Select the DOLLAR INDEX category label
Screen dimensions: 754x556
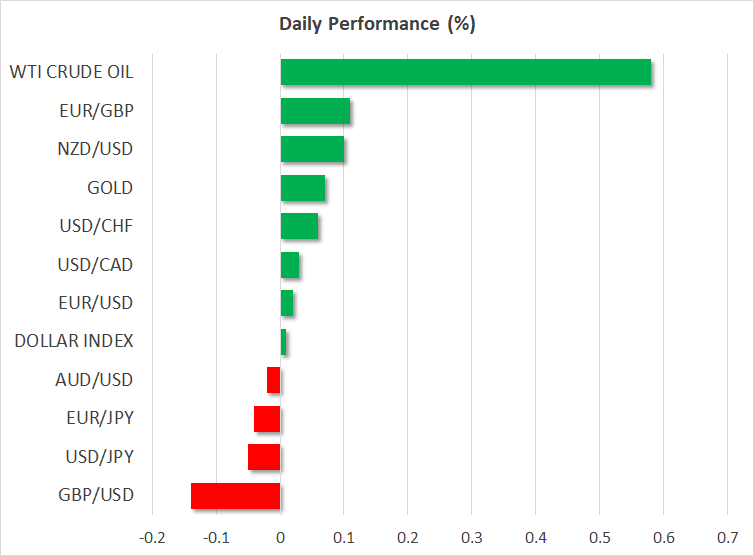tap(74, 341)
